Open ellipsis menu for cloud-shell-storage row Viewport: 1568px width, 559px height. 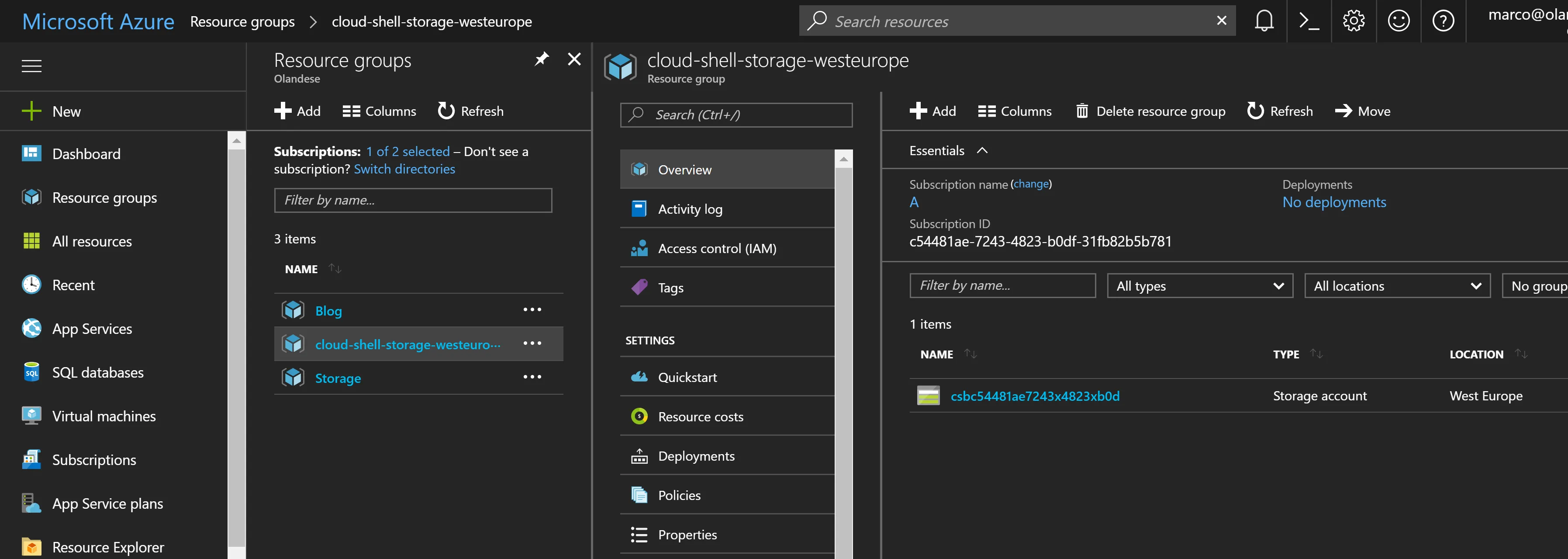coord(532,343)
